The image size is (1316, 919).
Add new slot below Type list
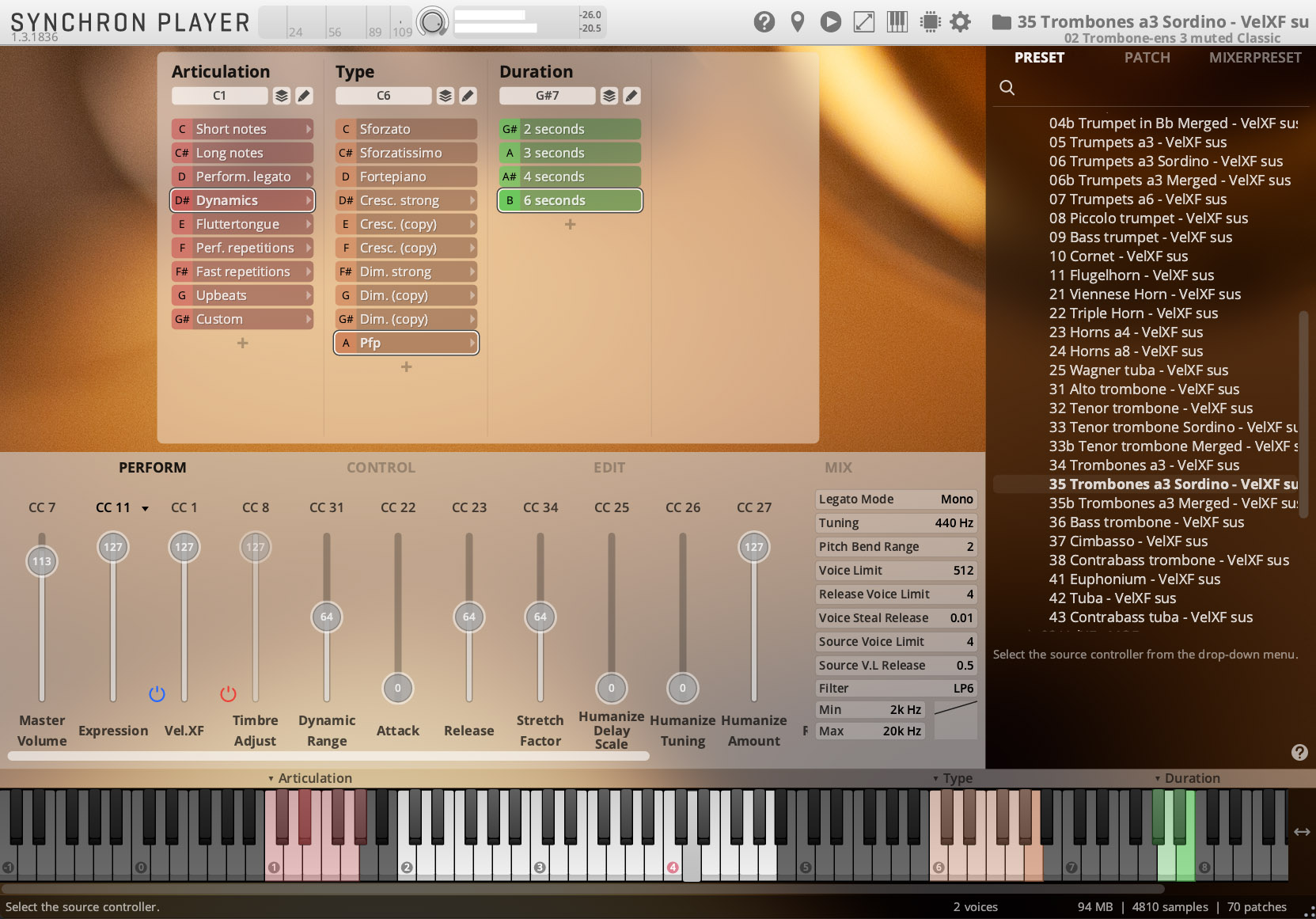pos(407,366)
